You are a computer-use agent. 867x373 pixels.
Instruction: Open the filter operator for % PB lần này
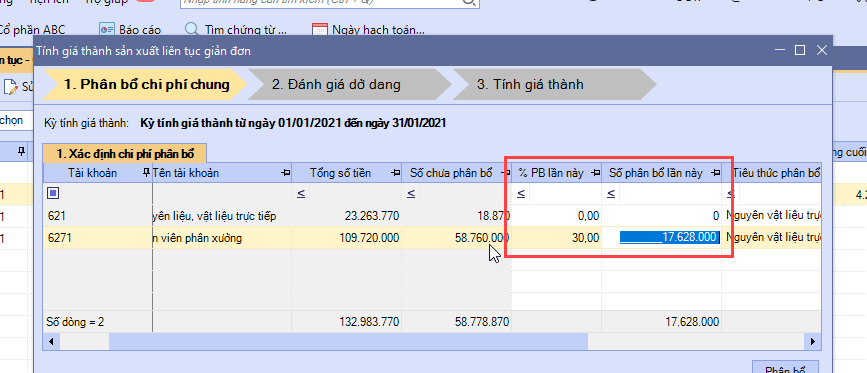(x=521, y=193)
